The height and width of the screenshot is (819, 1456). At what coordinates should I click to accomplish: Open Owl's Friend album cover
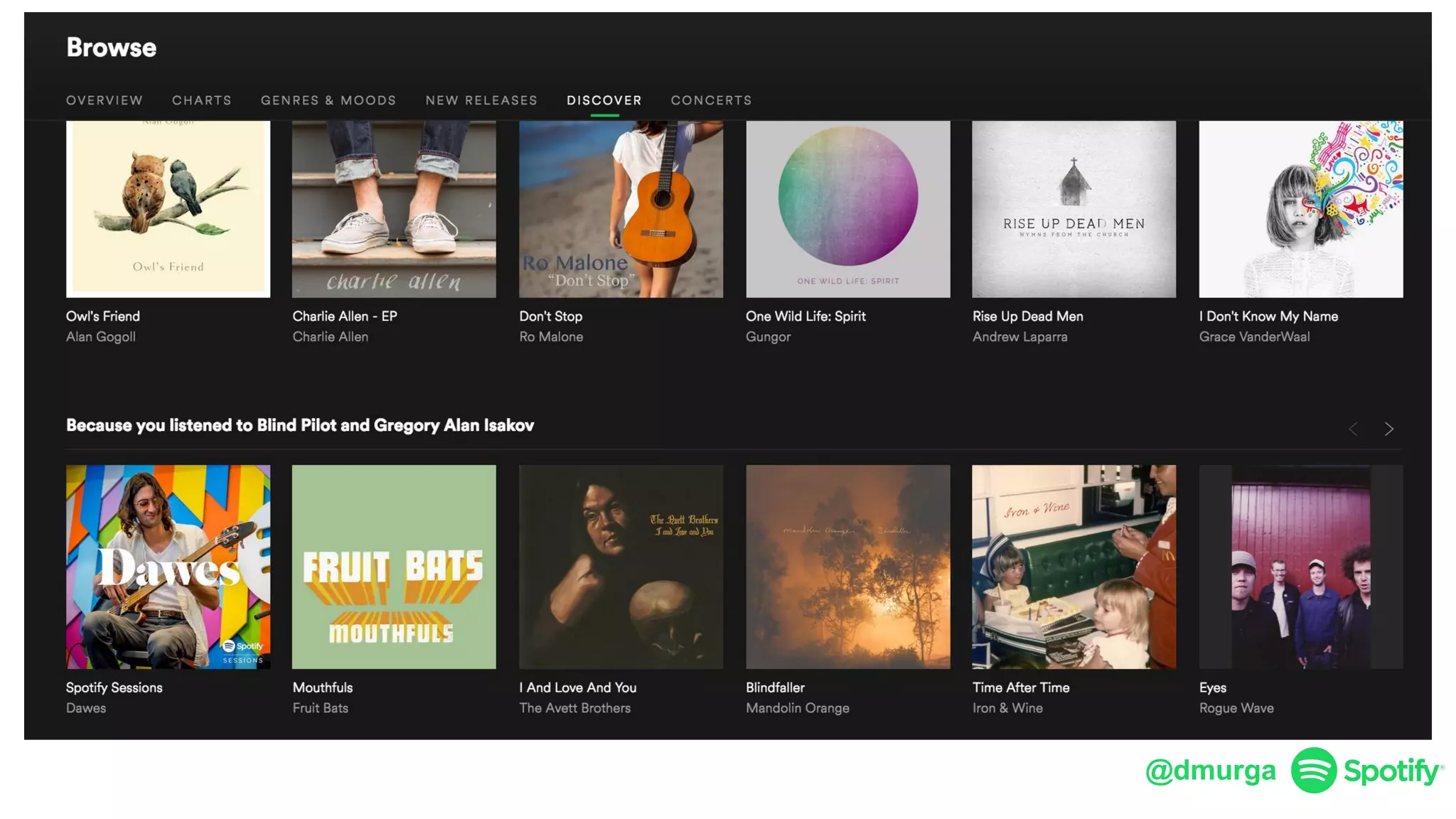[168, 209]
